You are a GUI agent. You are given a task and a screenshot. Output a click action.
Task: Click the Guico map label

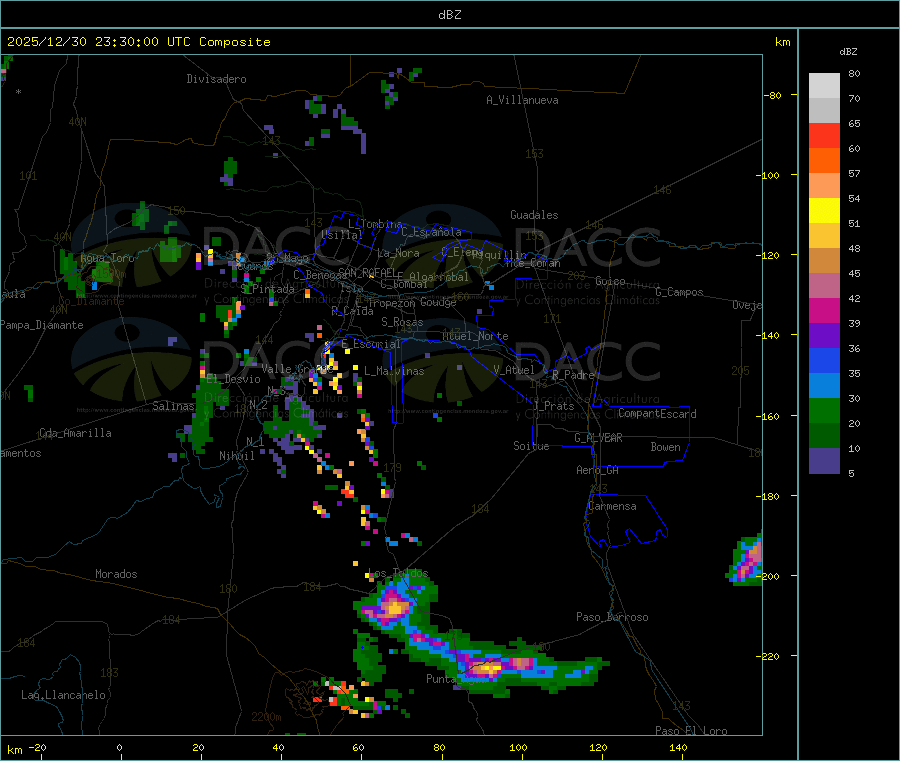tap(610, 281)
